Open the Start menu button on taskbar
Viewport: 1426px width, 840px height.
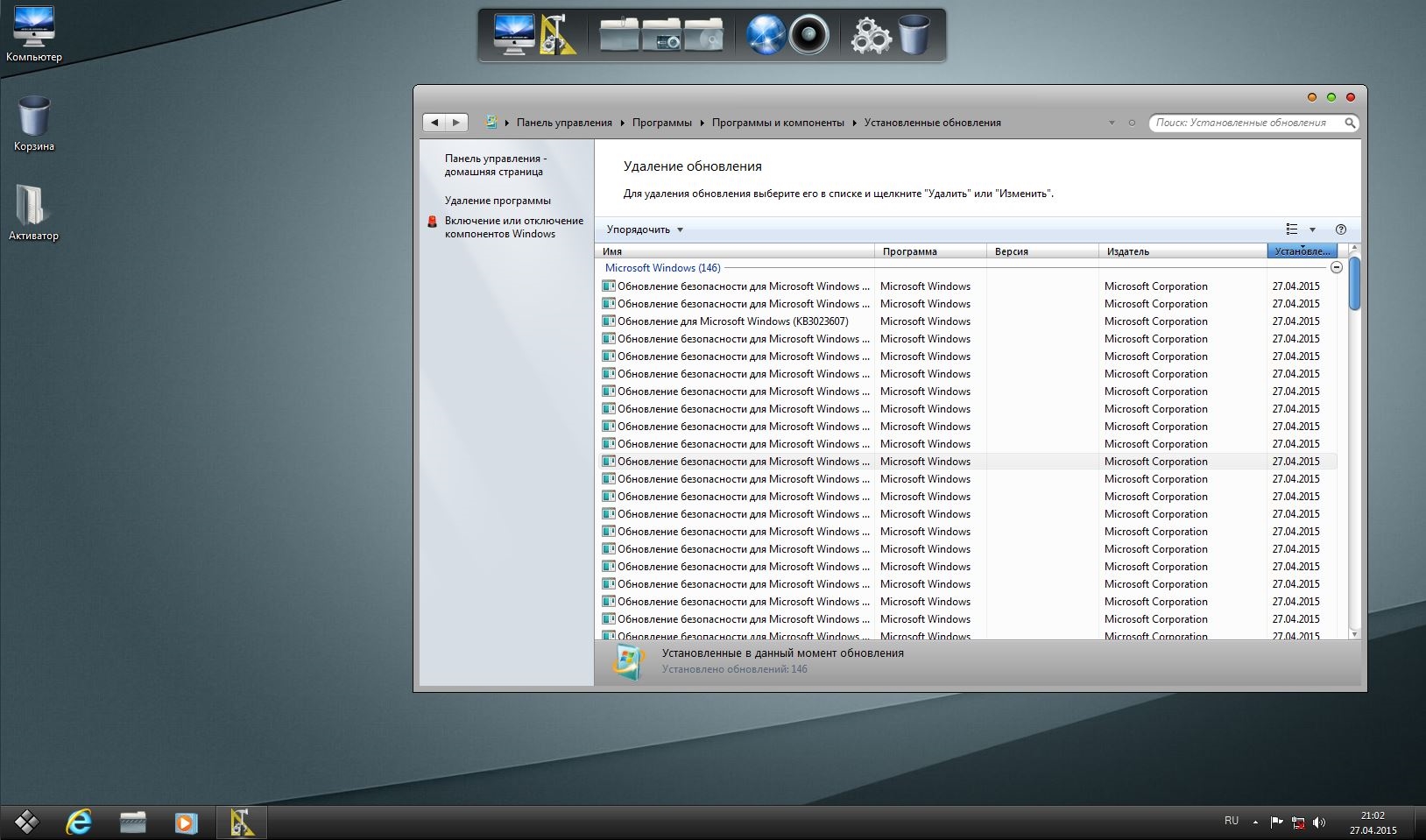click(x=27, y=822)
